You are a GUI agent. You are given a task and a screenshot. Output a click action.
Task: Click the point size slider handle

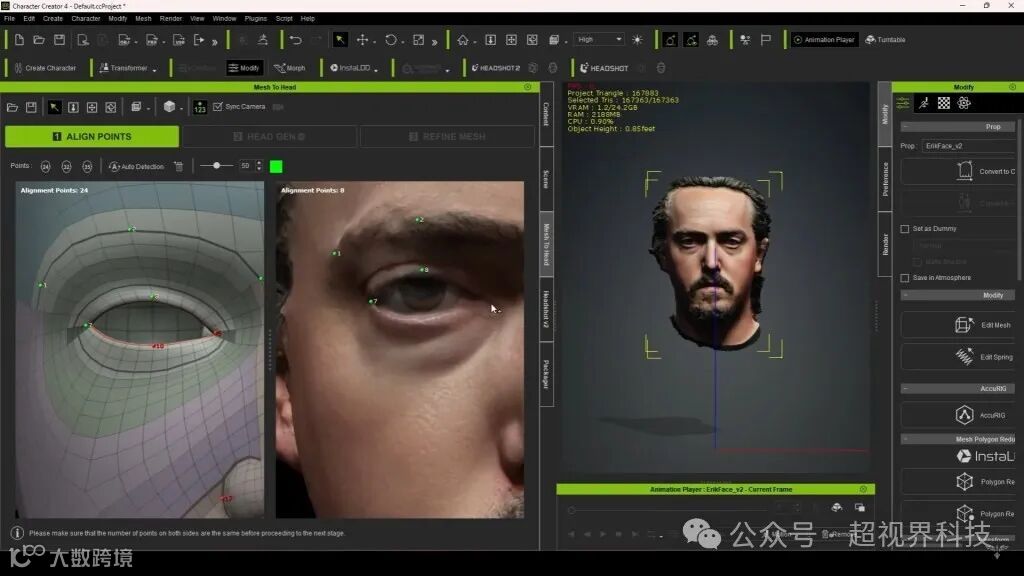pos(217,166)
